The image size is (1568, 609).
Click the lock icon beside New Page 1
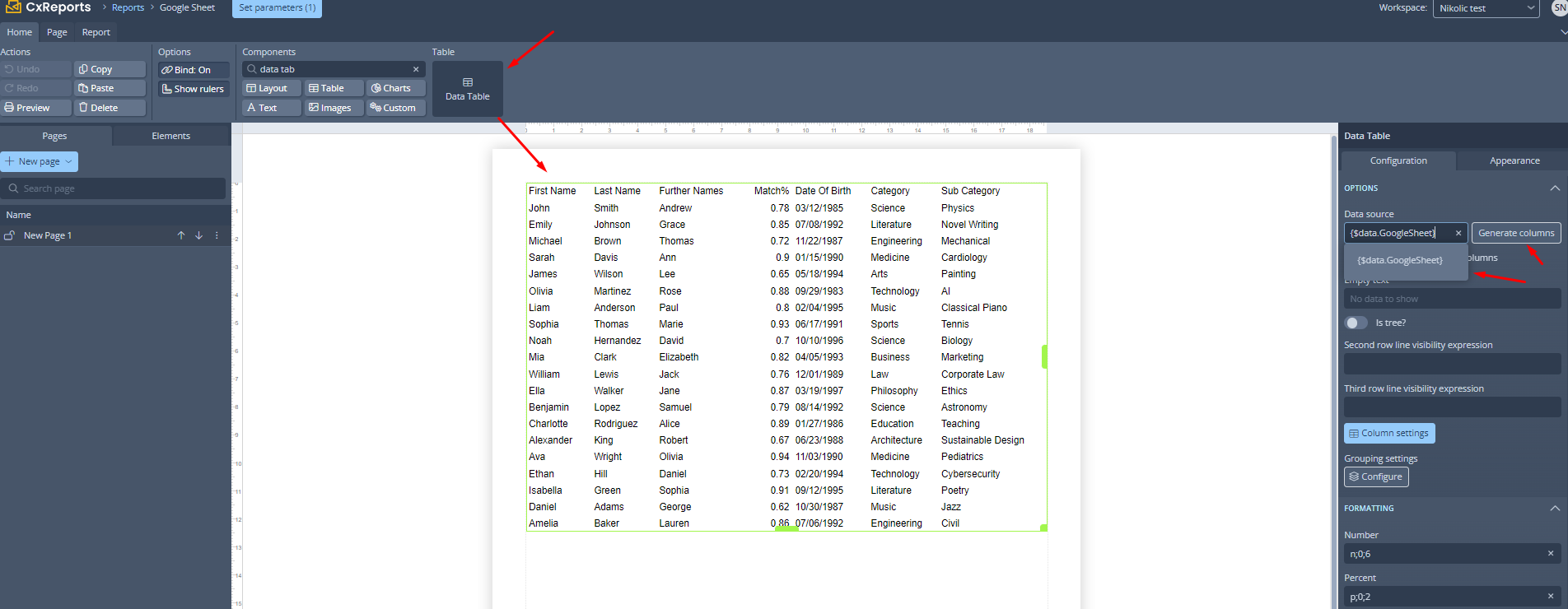pyautogui.click(x=10, y=235)
